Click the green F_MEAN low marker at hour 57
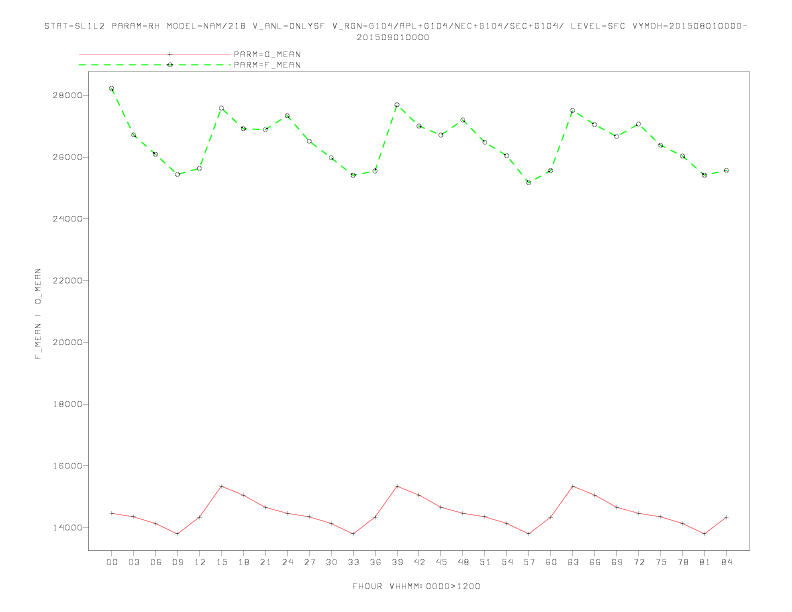 pyautogui.click(x=529, y=182)
